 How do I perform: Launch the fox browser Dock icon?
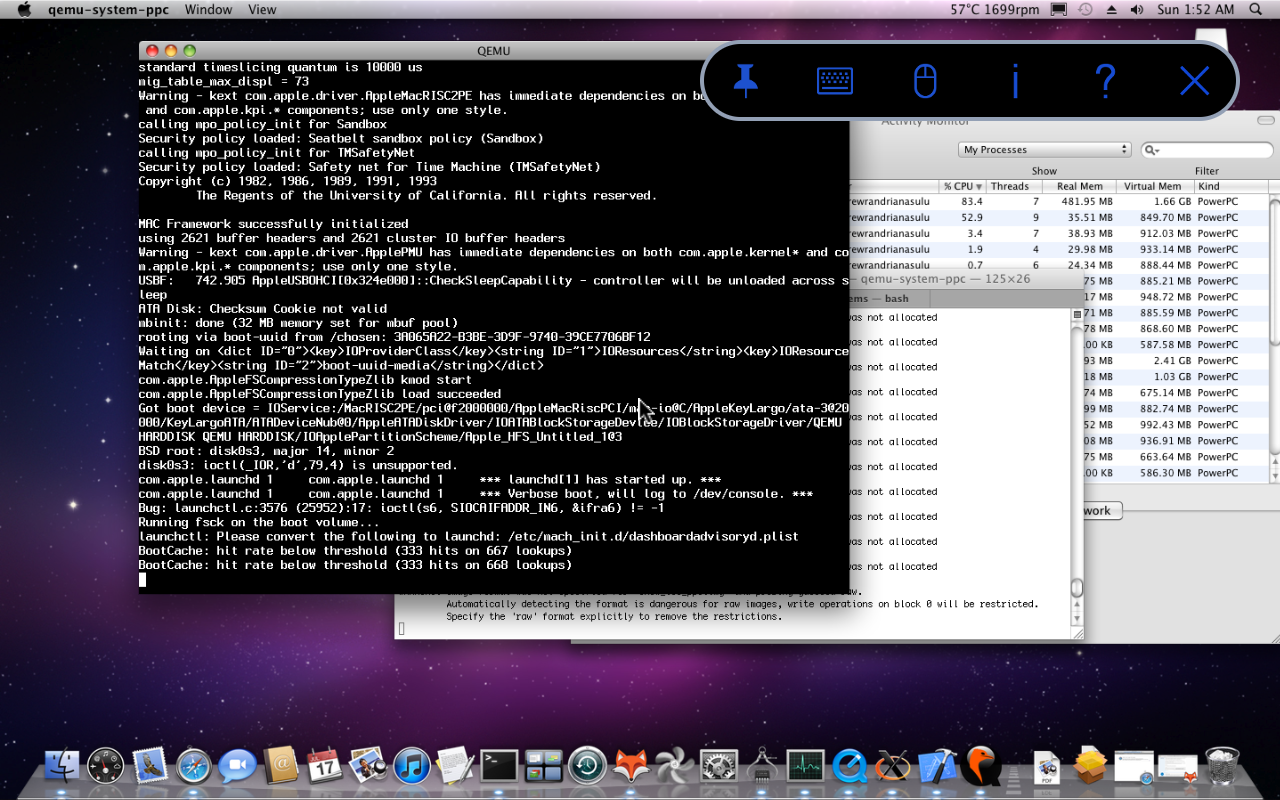631,766
